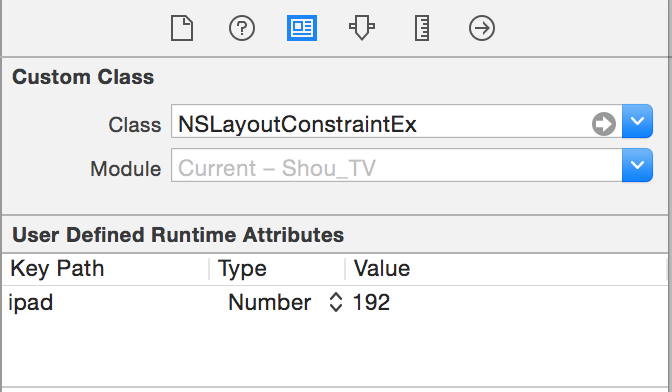Expand the Module dropdown list

pyautogui.click(x=637, y=165)
